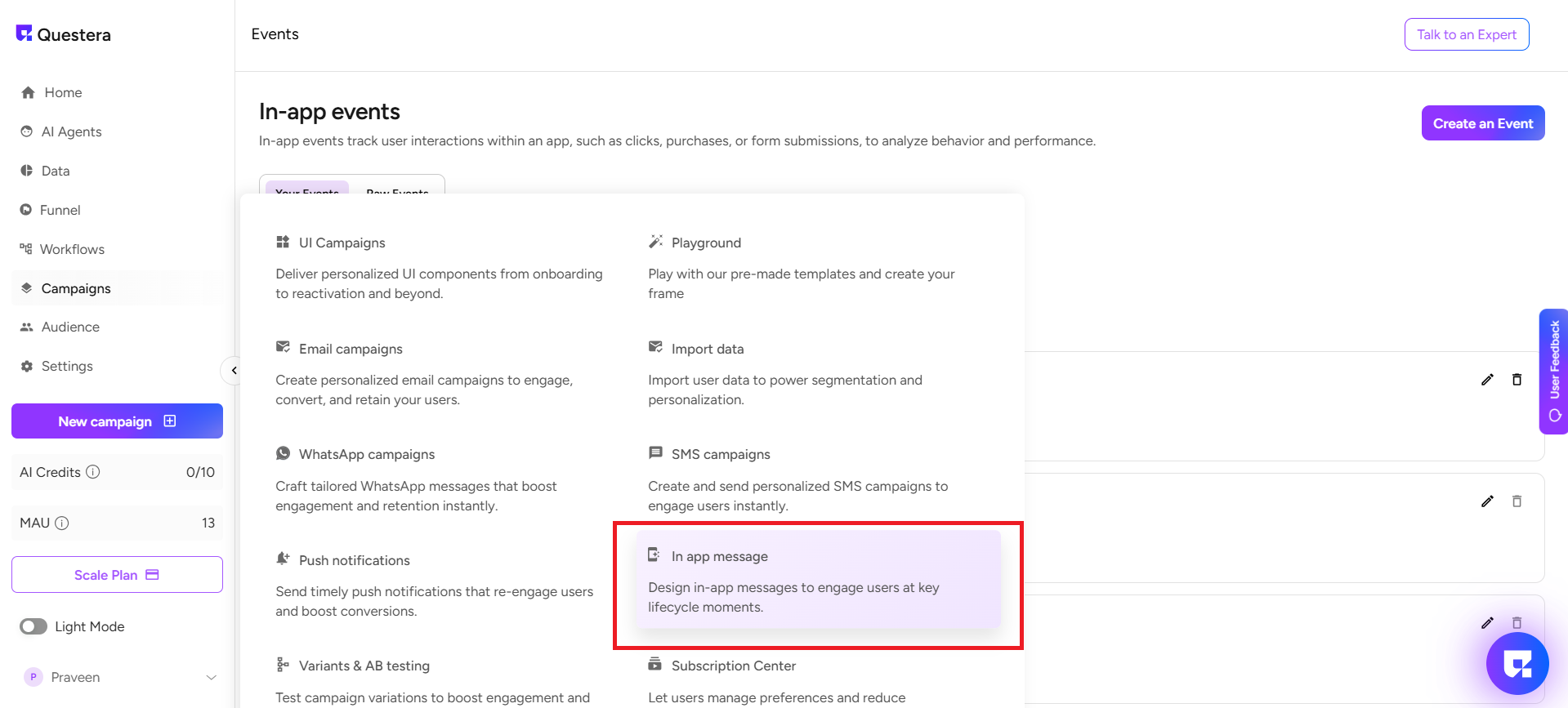Open Workflows from the sidebar
The width and height of the screenshot is (1568, 708).
click(x=72, y=249)
